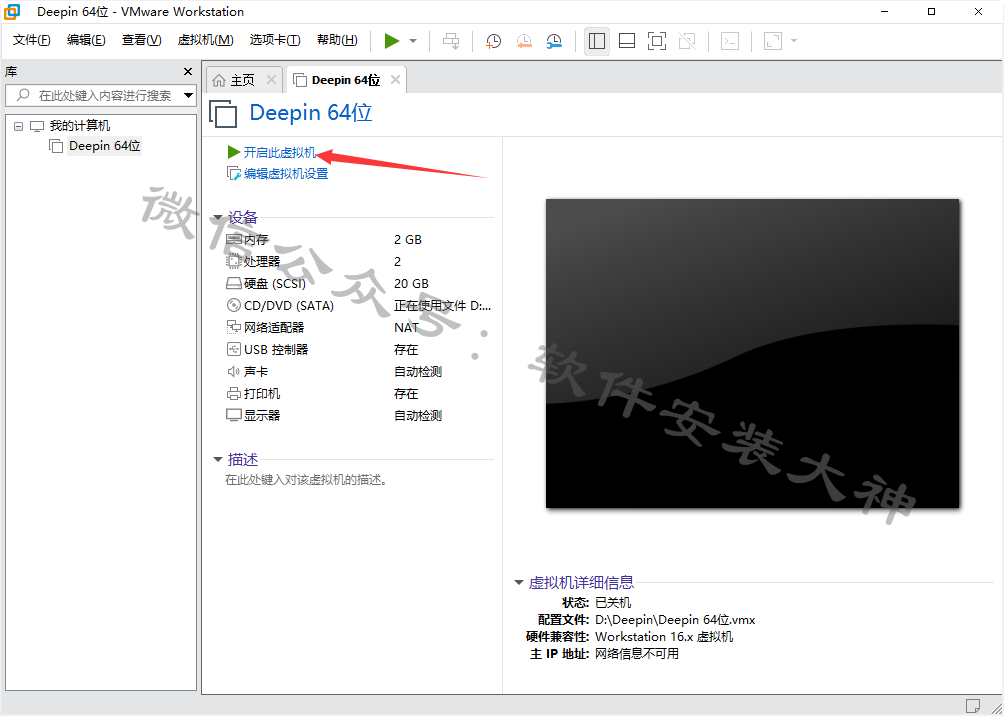Click the console view toolbar icon
The image size is (1004, 716).
click(730, 41)
